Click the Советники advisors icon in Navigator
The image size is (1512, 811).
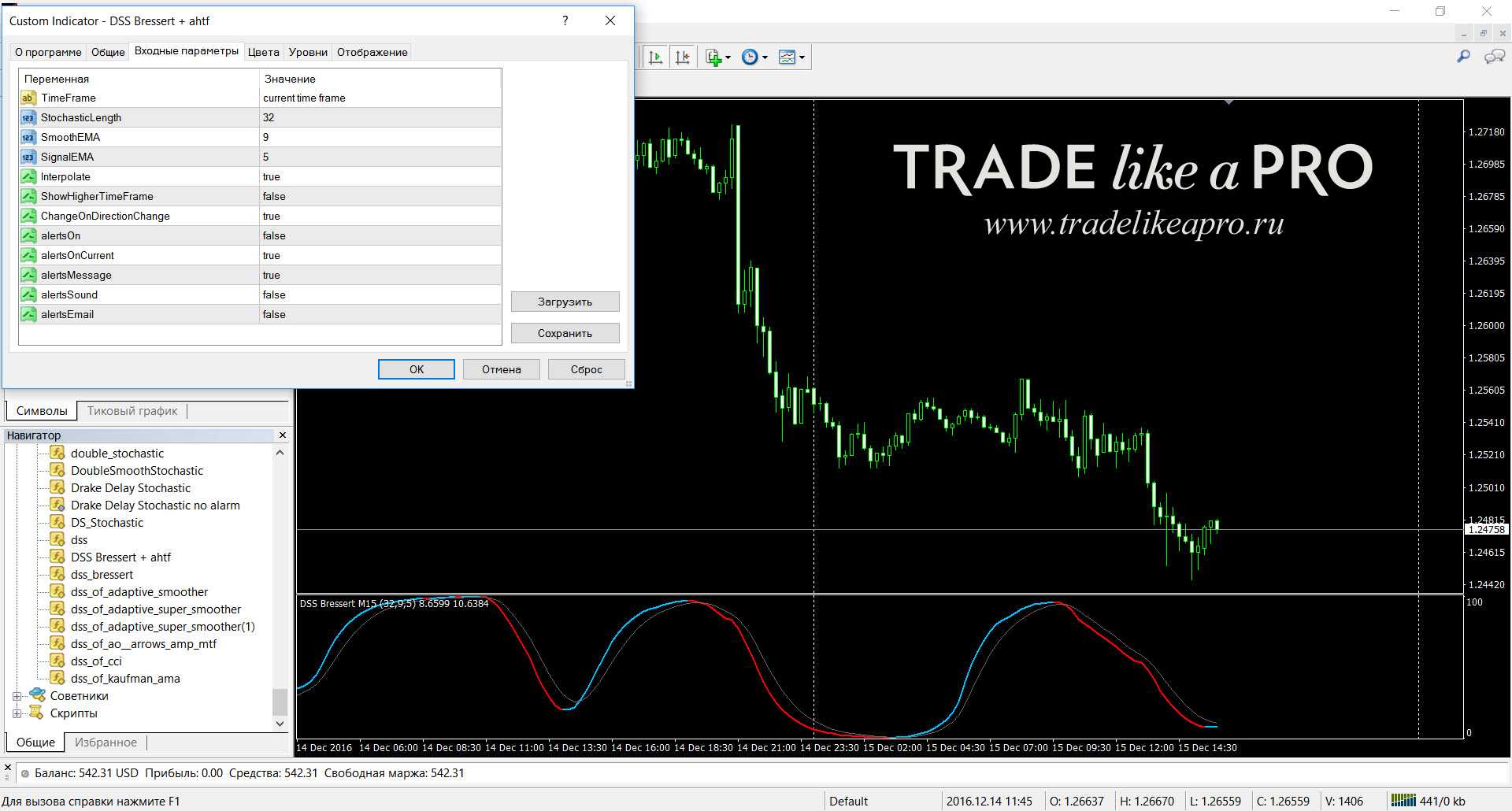pos(37,695)
